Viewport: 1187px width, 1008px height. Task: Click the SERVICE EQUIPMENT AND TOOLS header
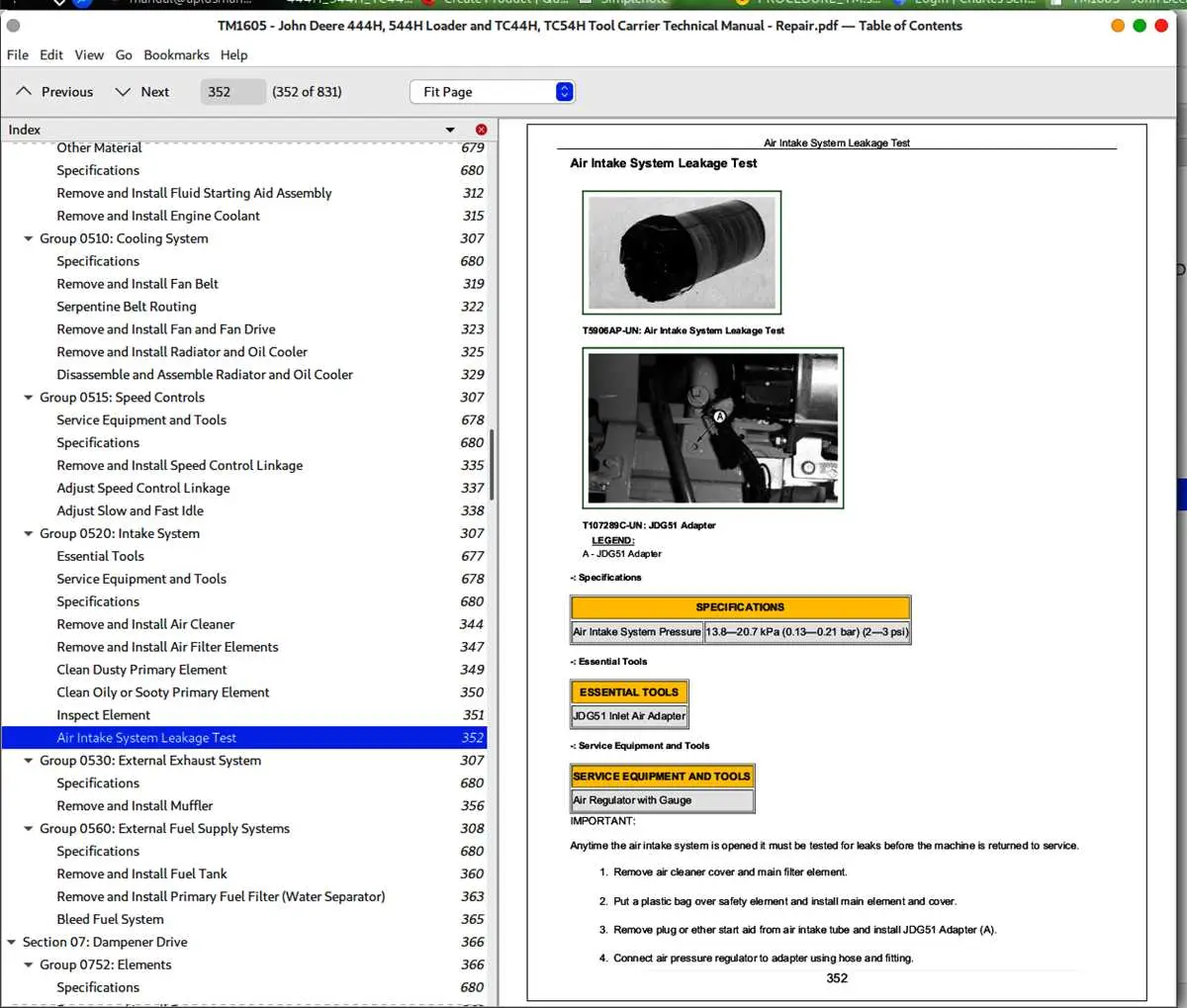pyautogui.click(x=662, y=777)
